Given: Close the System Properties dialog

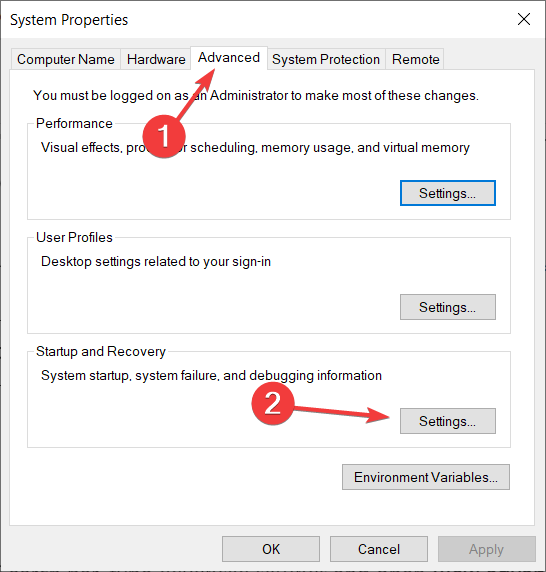Looking at the screenshot, I should 524,19.
